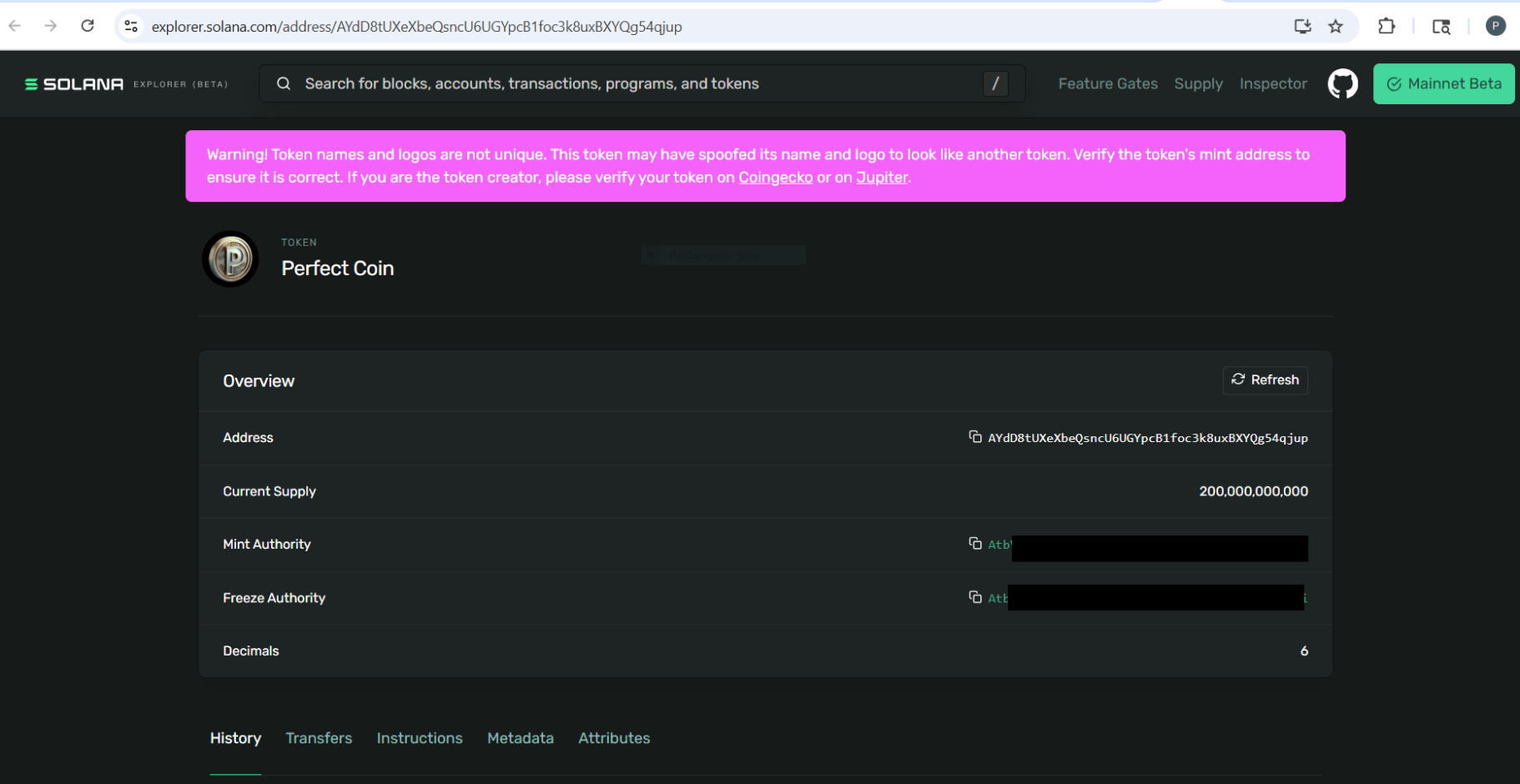Open the Mainnet Beta cluster selector

(x=1443, y=84)
